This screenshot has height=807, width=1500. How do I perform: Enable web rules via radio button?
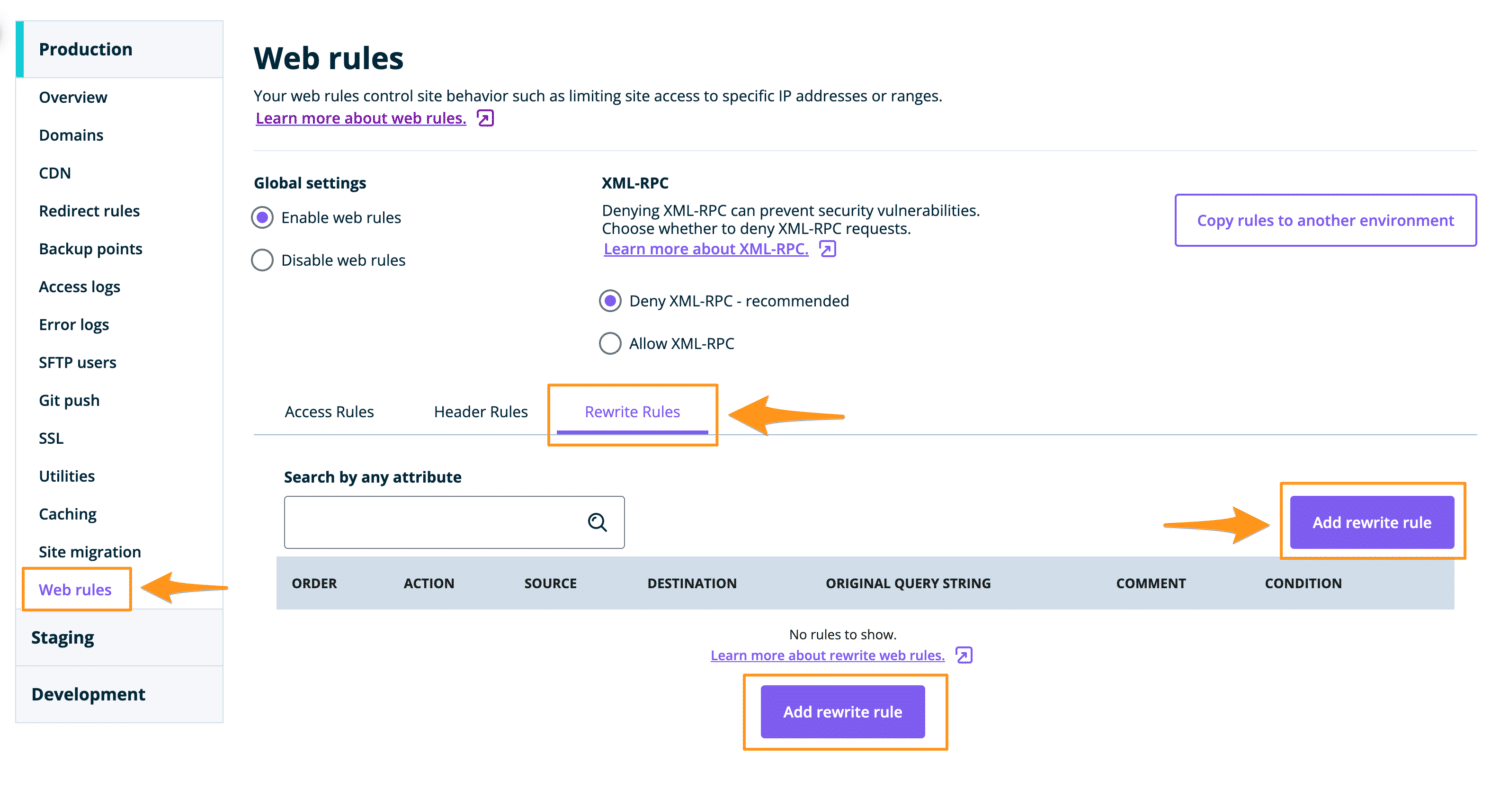[261, 217]
